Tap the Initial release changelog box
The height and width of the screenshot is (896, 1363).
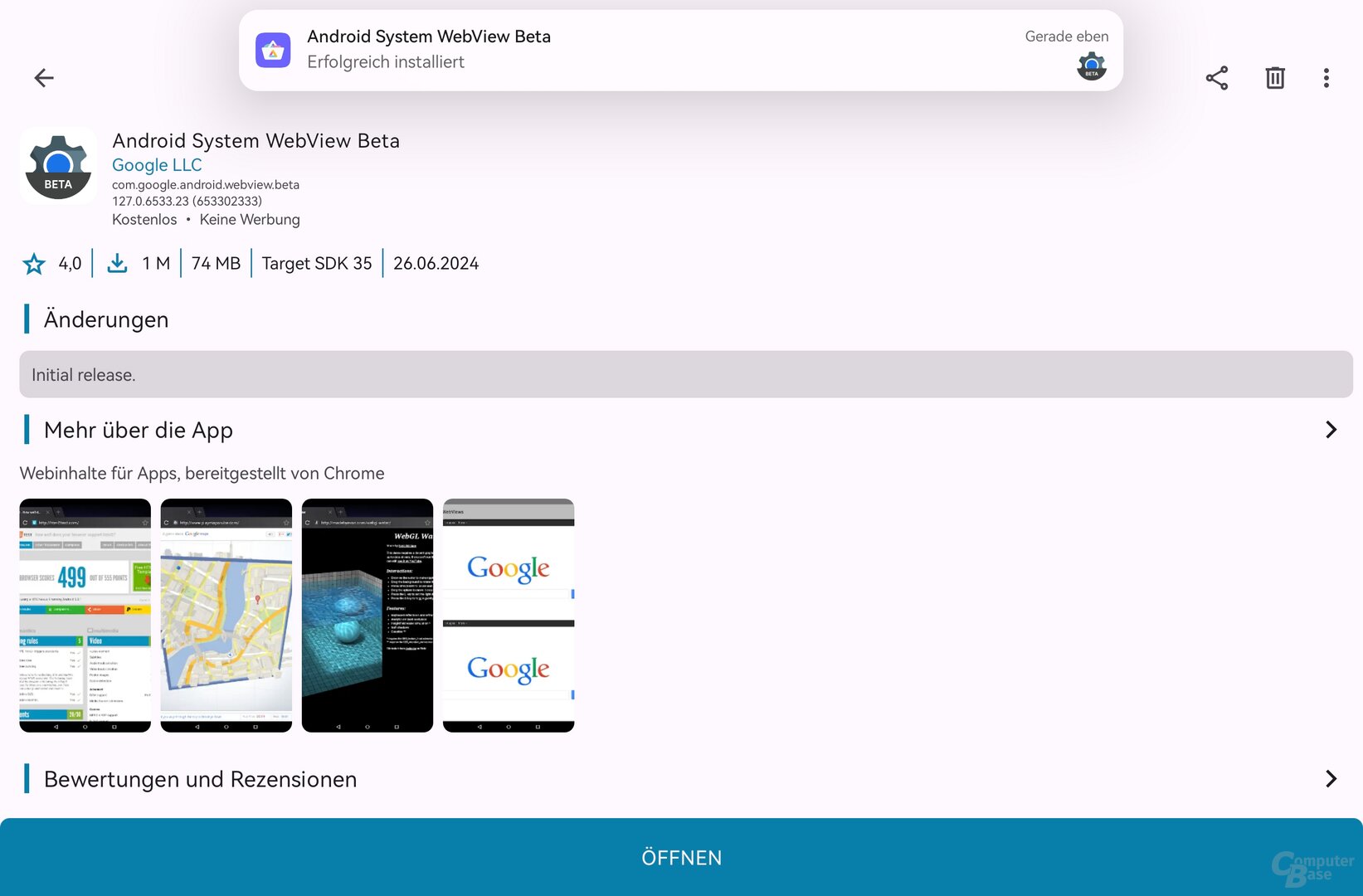click(686, 374)
